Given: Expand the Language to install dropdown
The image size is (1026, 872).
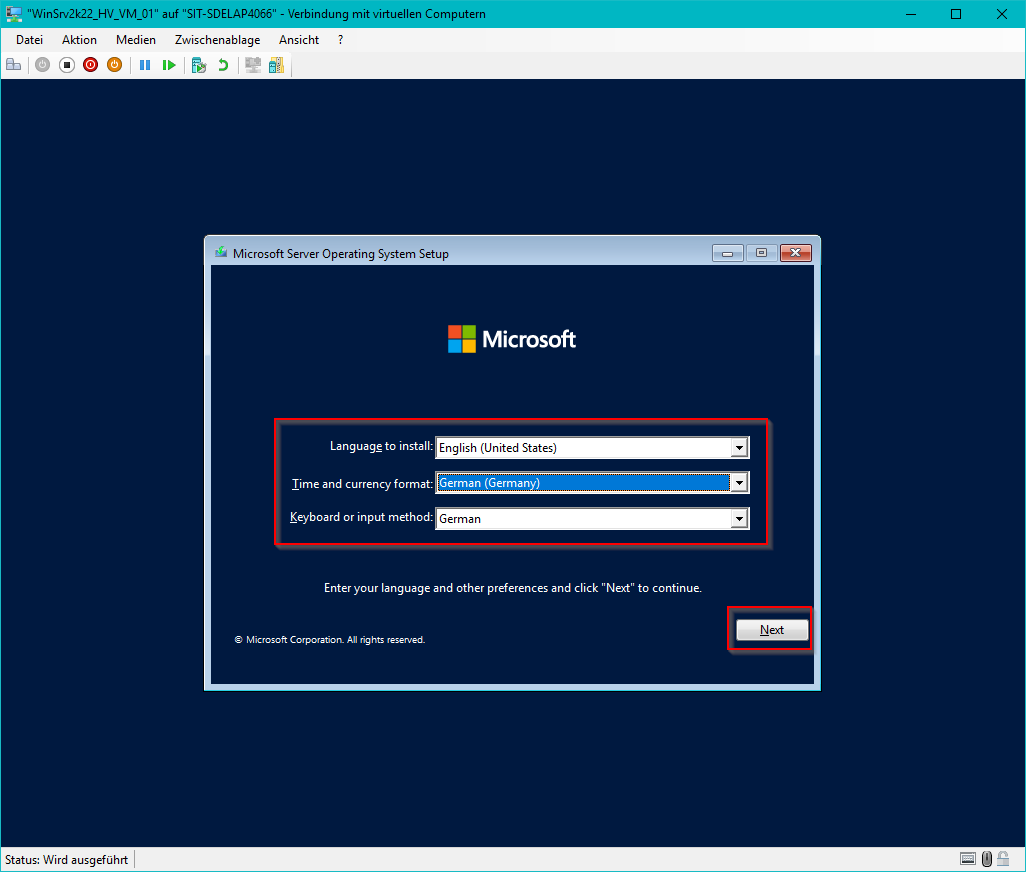Looking at the screenshot, I should (x=739, y=448).
